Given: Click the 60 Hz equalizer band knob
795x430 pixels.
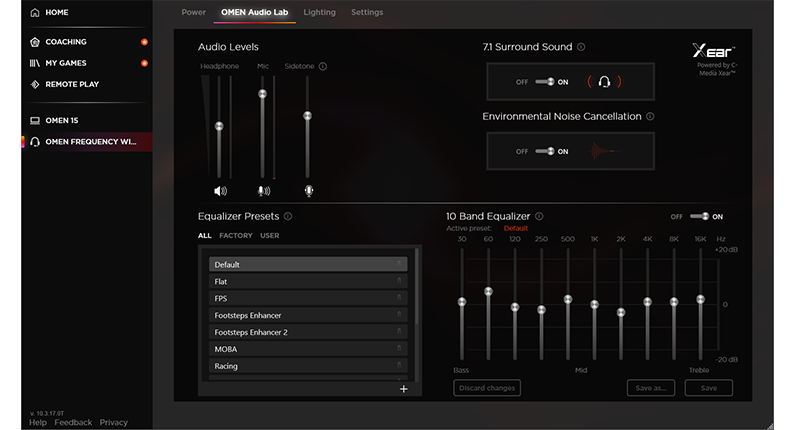Looking at the screenshot, I should pos(488,292).
